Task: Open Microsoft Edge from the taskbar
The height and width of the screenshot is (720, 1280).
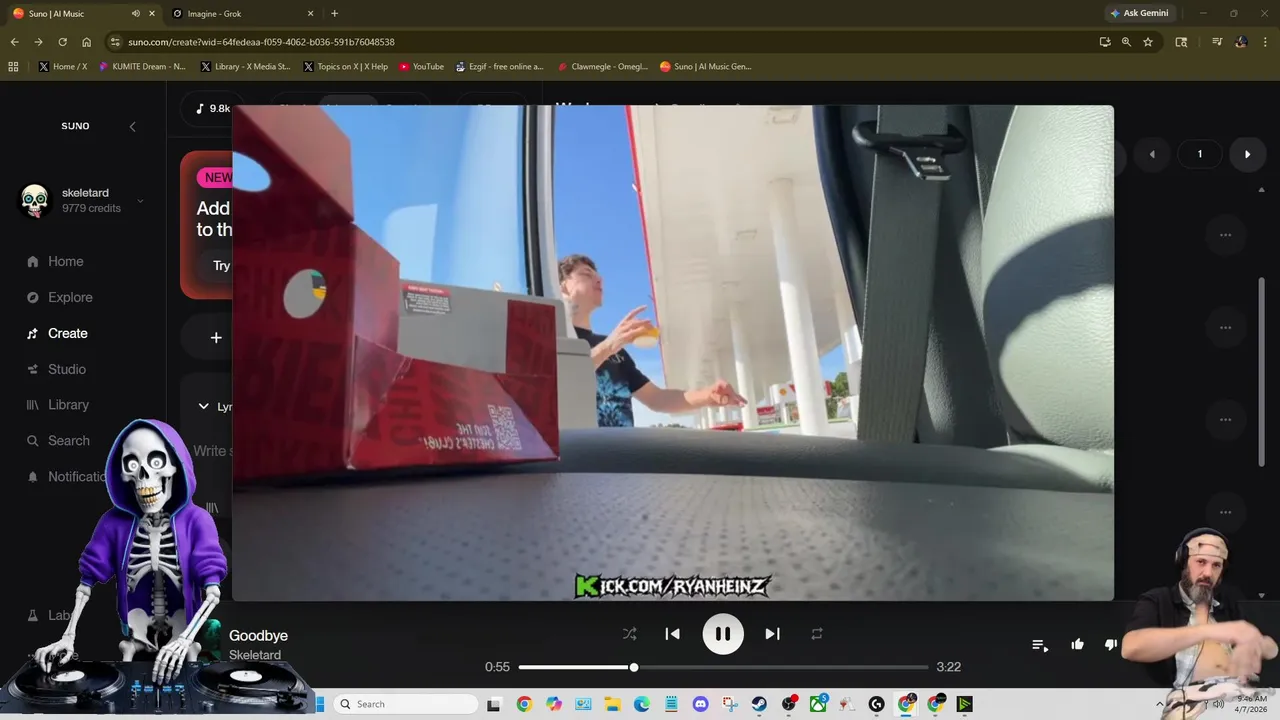Action: click(641, 704)
